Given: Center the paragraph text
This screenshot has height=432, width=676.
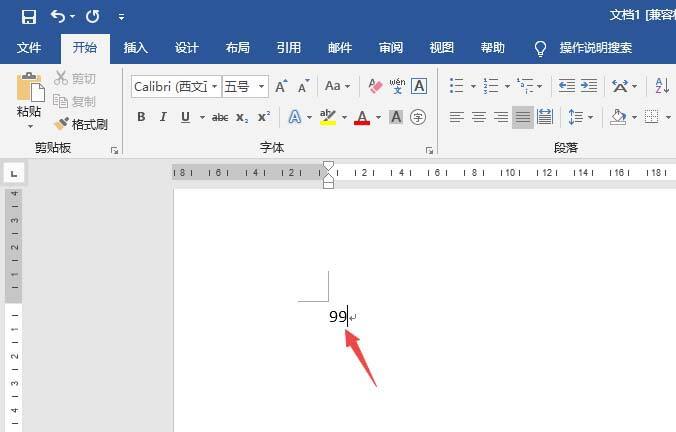Looking at the screenshot, I should 479,117.
